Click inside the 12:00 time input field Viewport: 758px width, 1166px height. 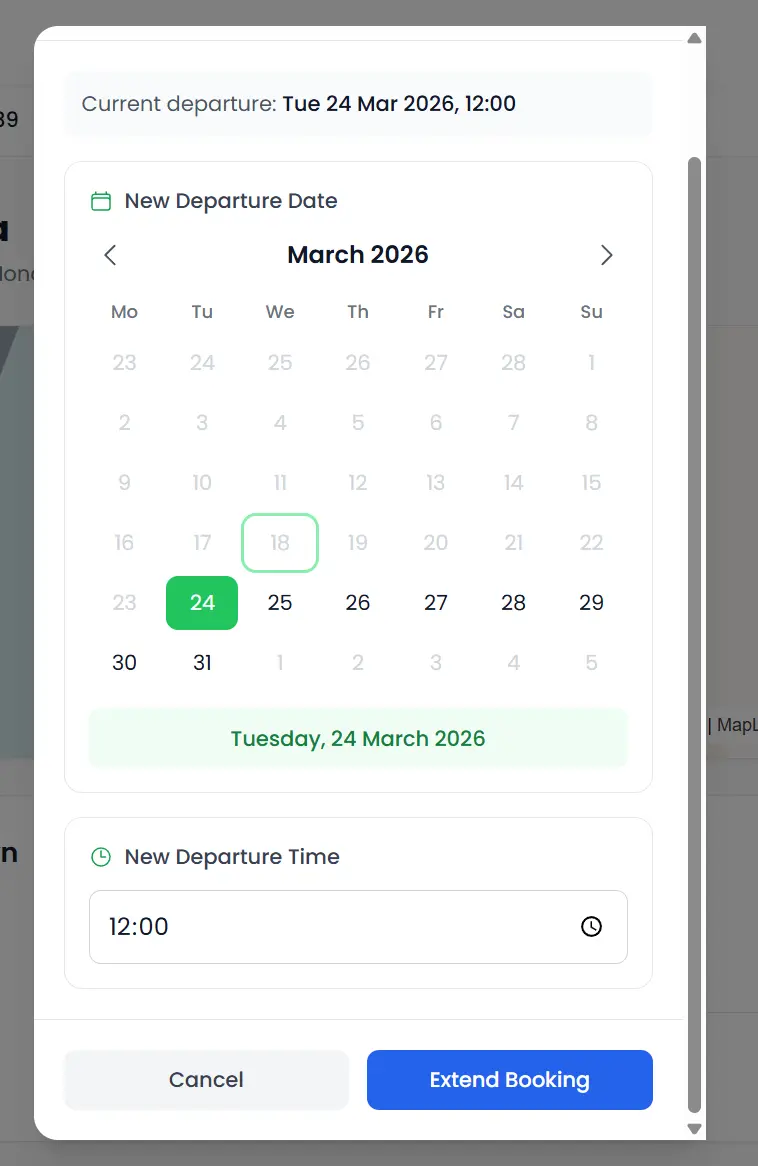pos(300,927)
